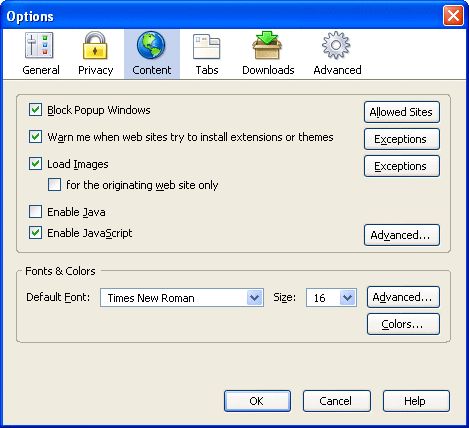
Task: Check Enable Java
Action: click(x=35, y=212)
